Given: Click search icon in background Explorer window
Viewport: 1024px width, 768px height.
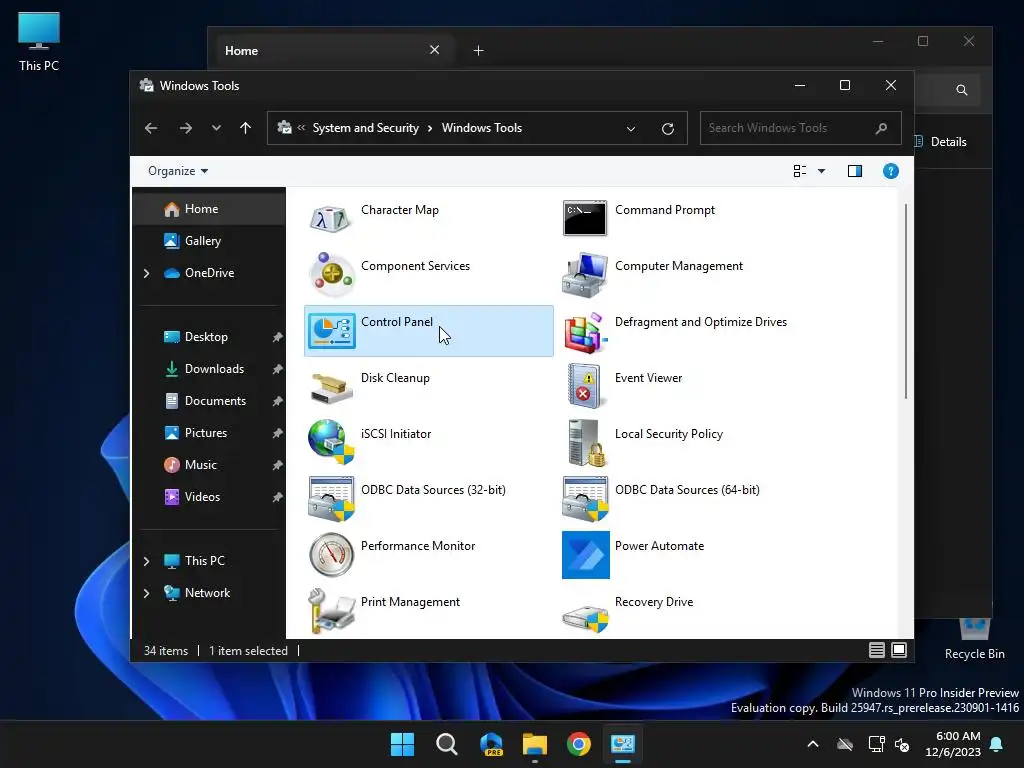Looking at the screenshot, I should pyautogui.click(x=961, y=90).
